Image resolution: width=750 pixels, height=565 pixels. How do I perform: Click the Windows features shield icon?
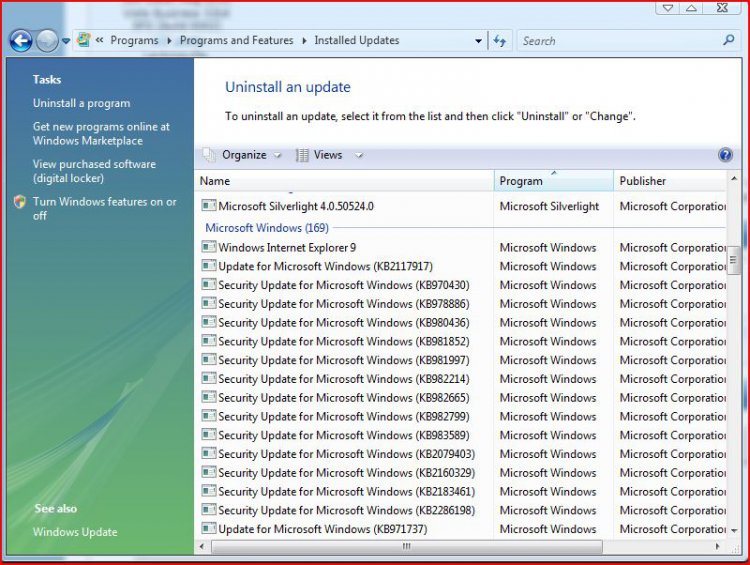point(20,202)
